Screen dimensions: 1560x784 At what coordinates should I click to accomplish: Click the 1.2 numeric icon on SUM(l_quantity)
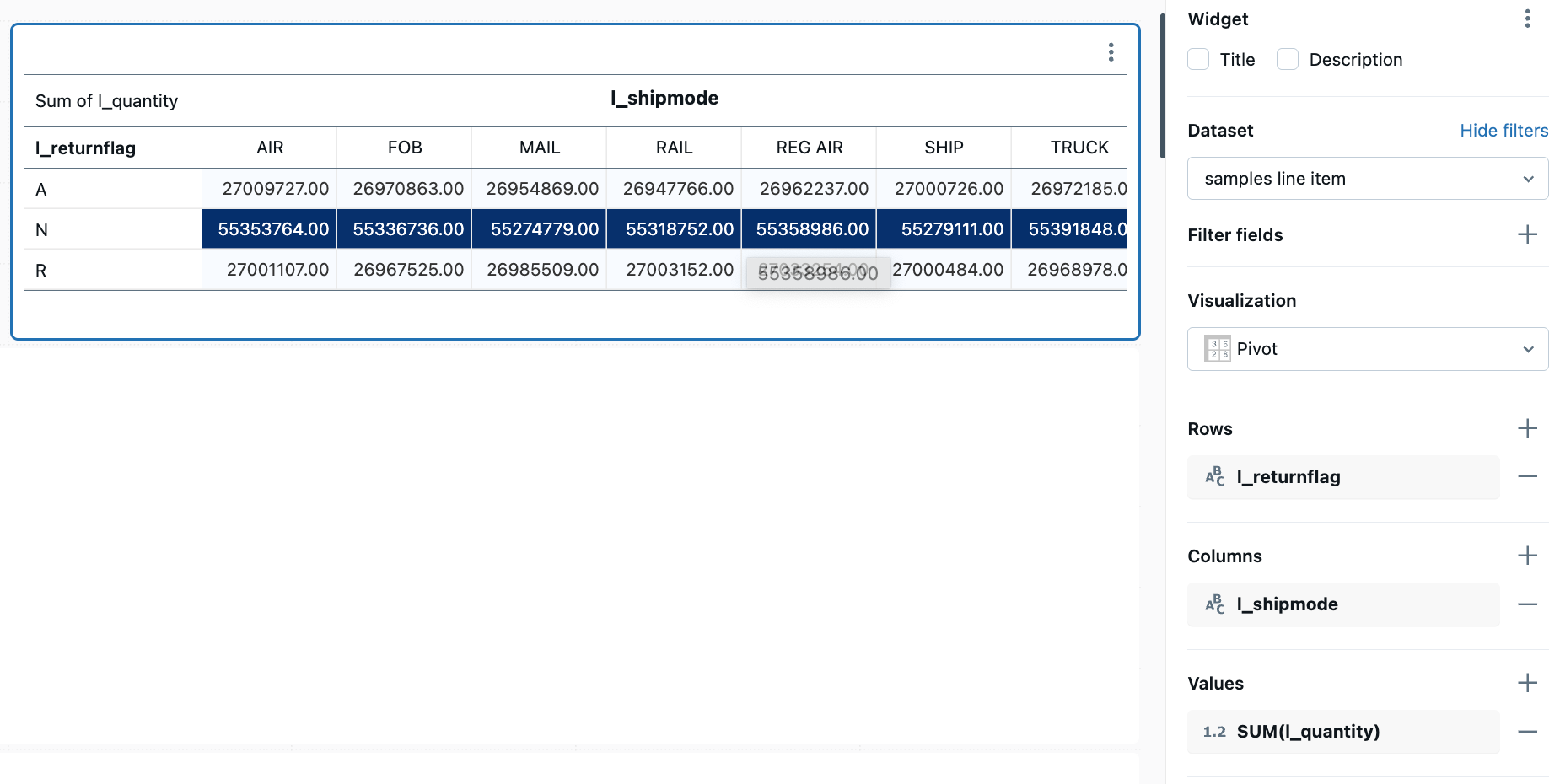click(1214, 732)
